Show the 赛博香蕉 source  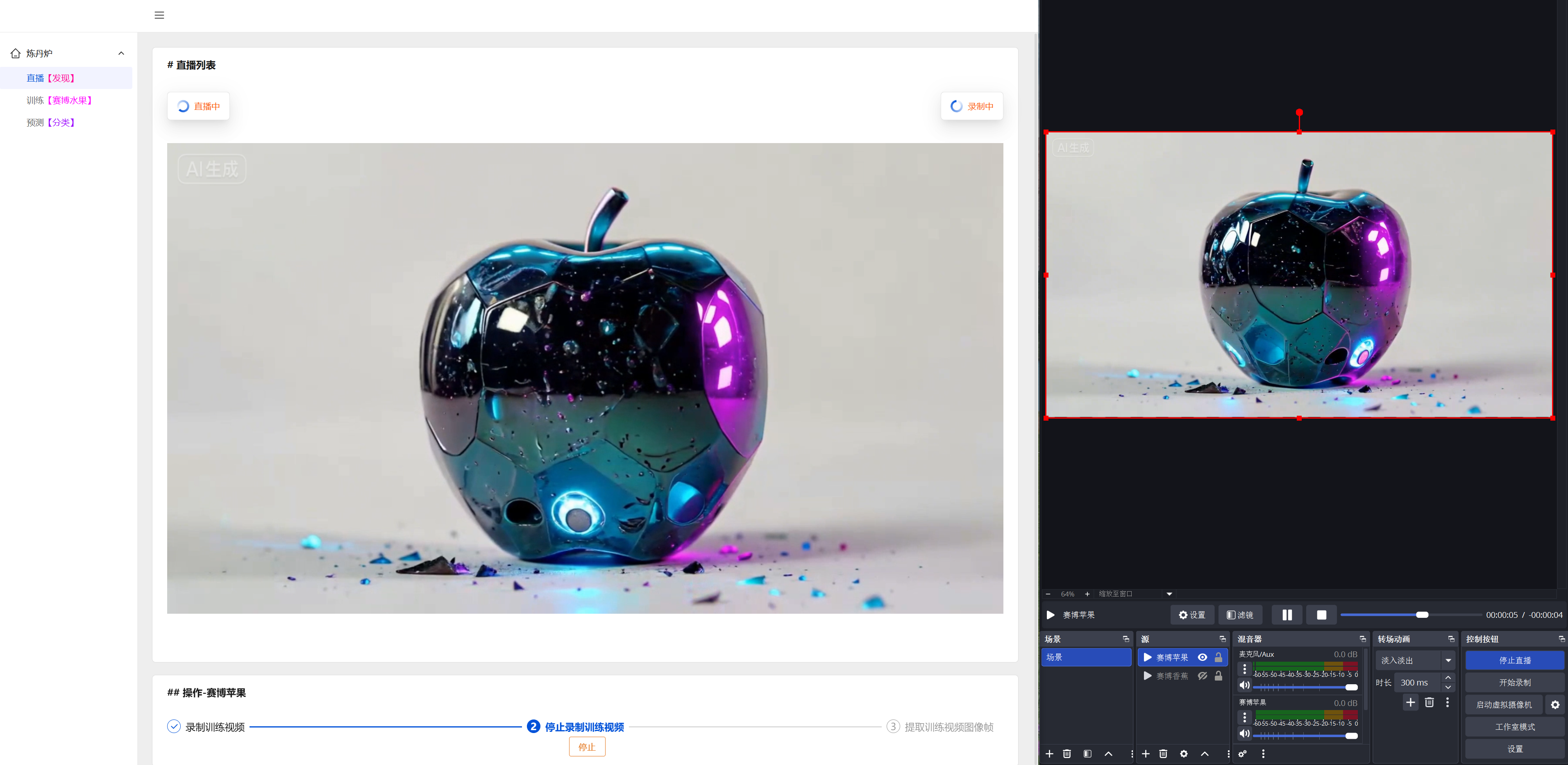[x=1202, y=676]
